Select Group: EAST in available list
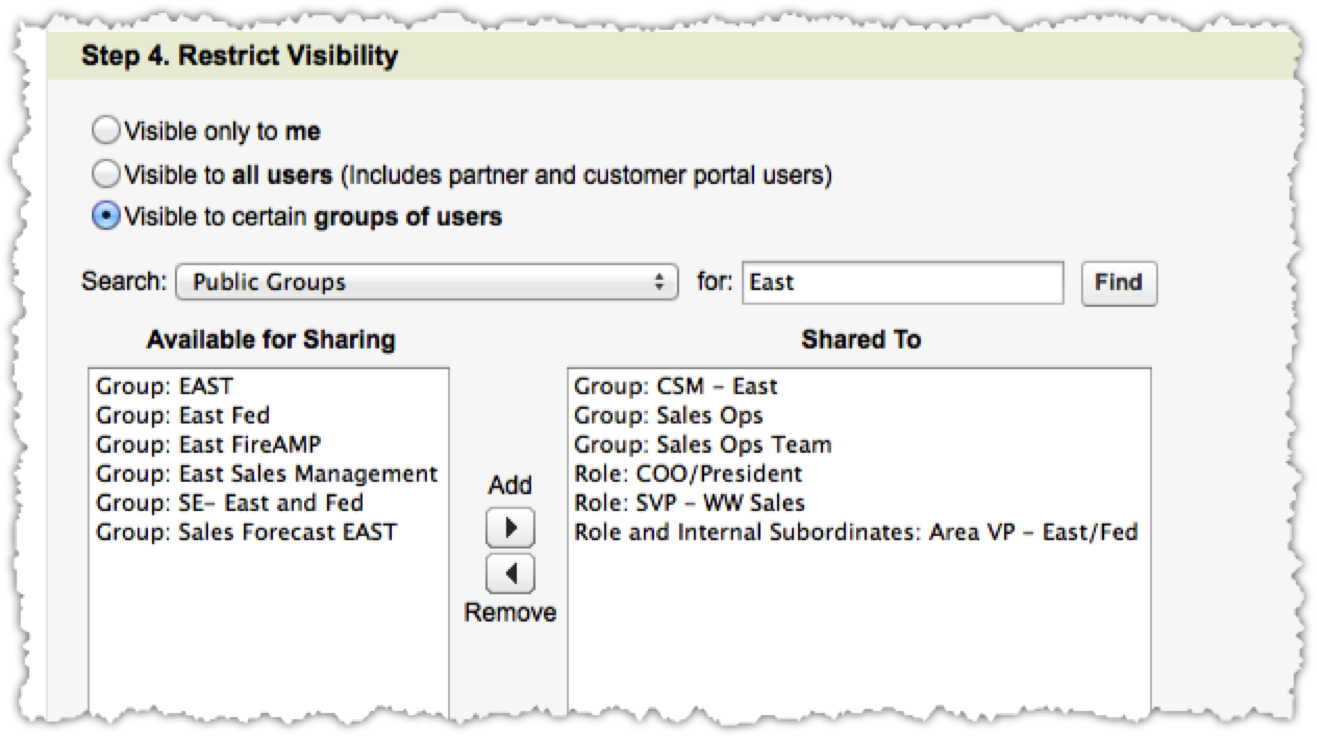This screenshot has width=1317, height=736. (x=164, y=386)
